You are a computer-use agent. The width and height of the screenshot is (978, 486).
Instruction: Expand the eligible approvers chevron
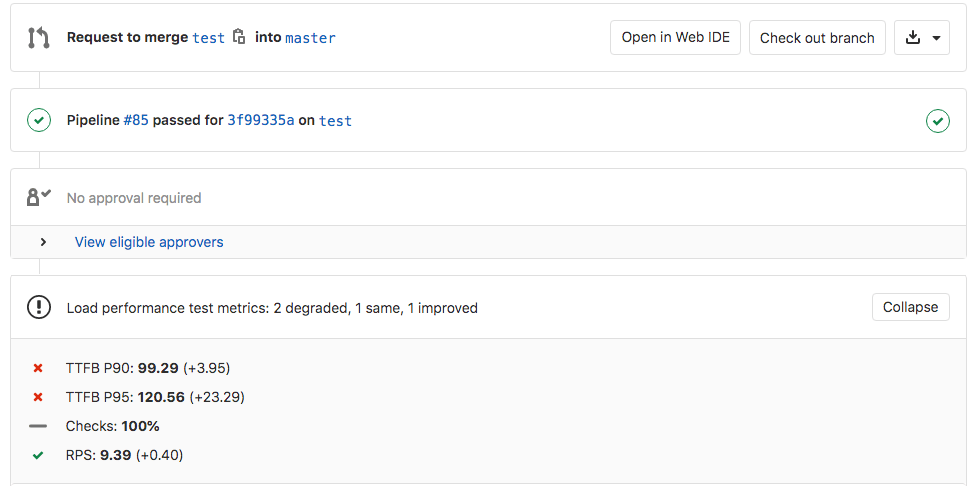pos(43,242)
